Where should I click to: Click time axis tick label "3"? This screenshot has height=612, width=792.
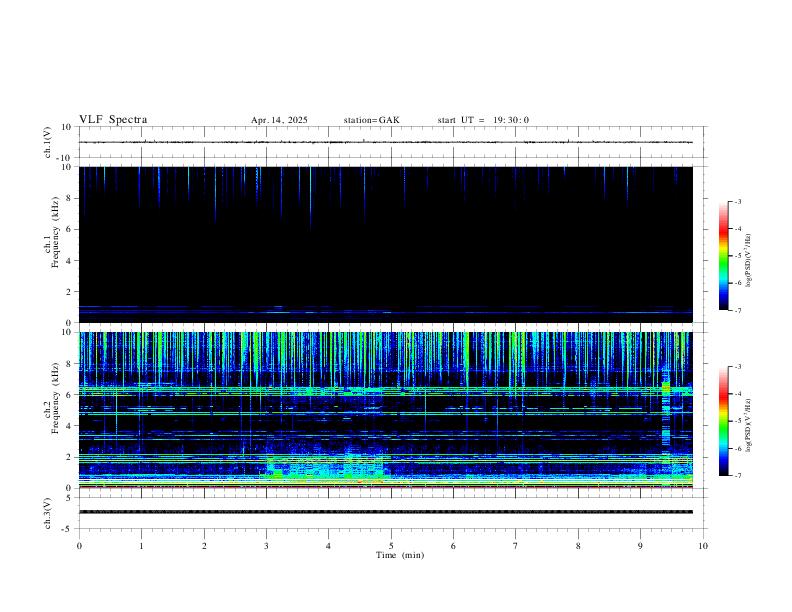(266, 546)
